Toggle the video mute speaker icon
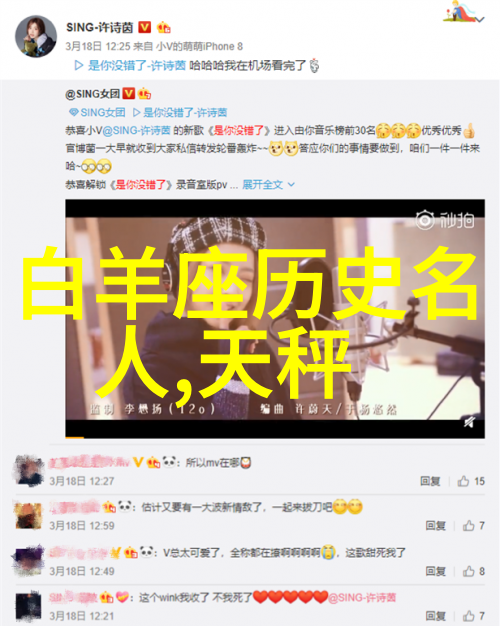 pyautogui.click(x=469, y=422)
